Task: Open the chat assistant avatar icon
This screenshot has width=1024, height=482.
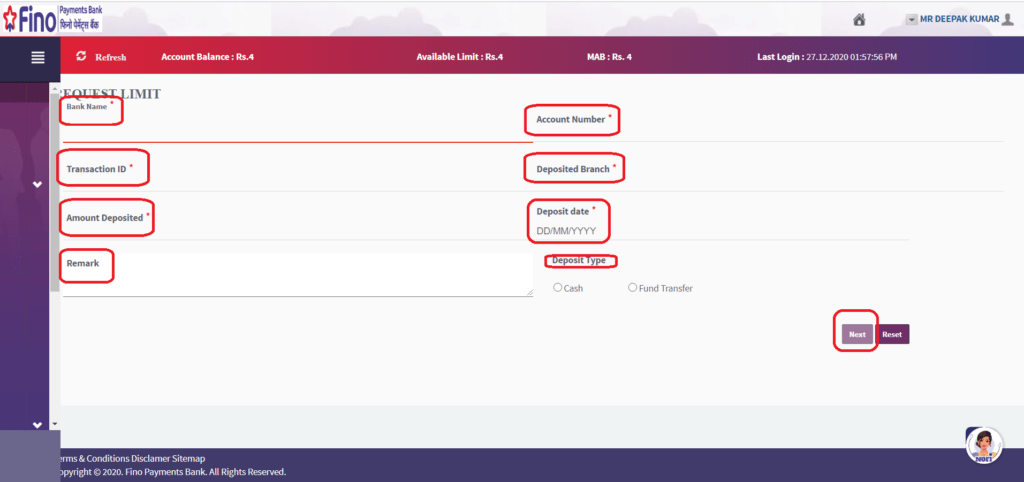Action: click(x=984, y=445)
